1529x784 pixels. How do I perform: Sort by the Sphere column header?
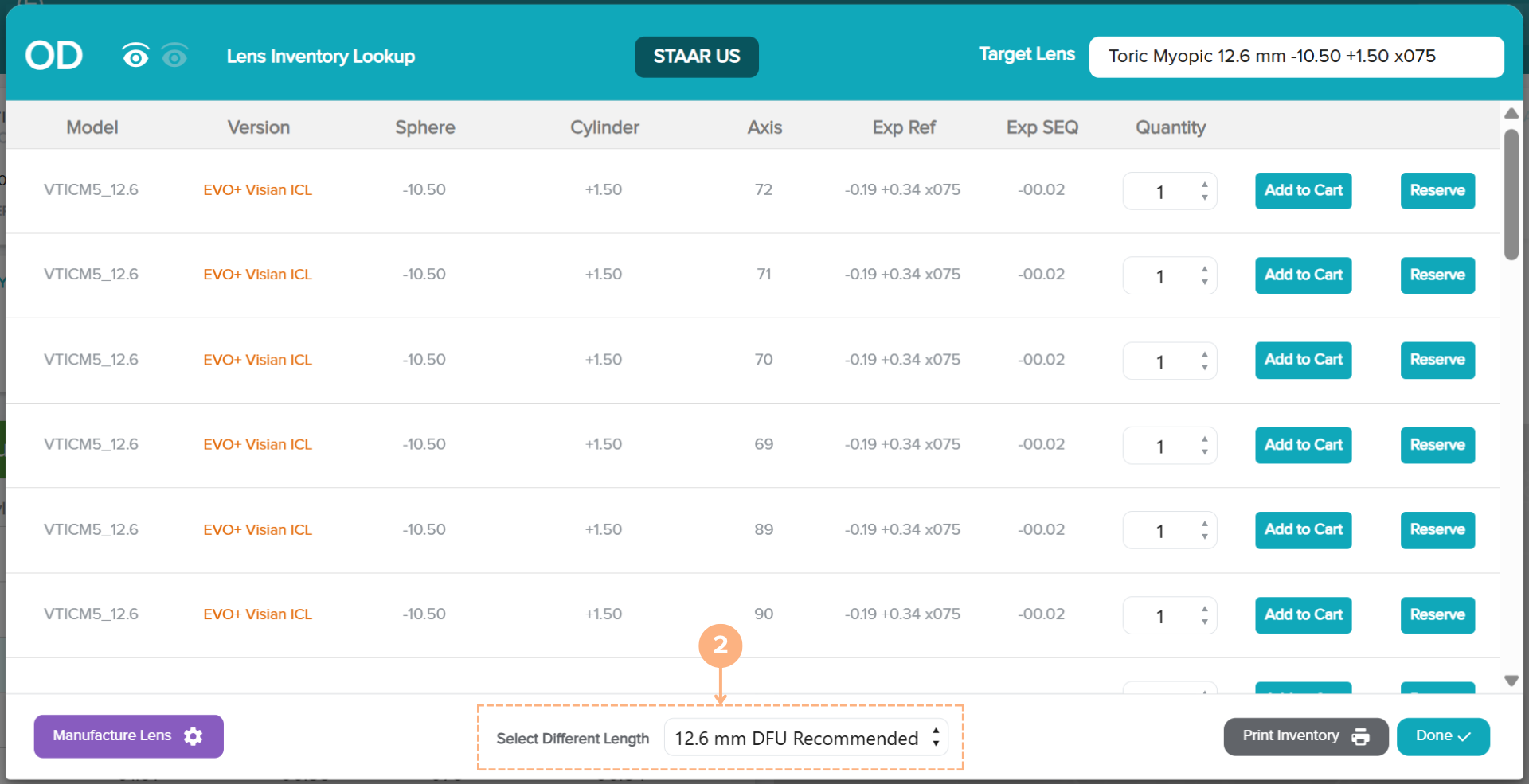[x=424, y=127]
